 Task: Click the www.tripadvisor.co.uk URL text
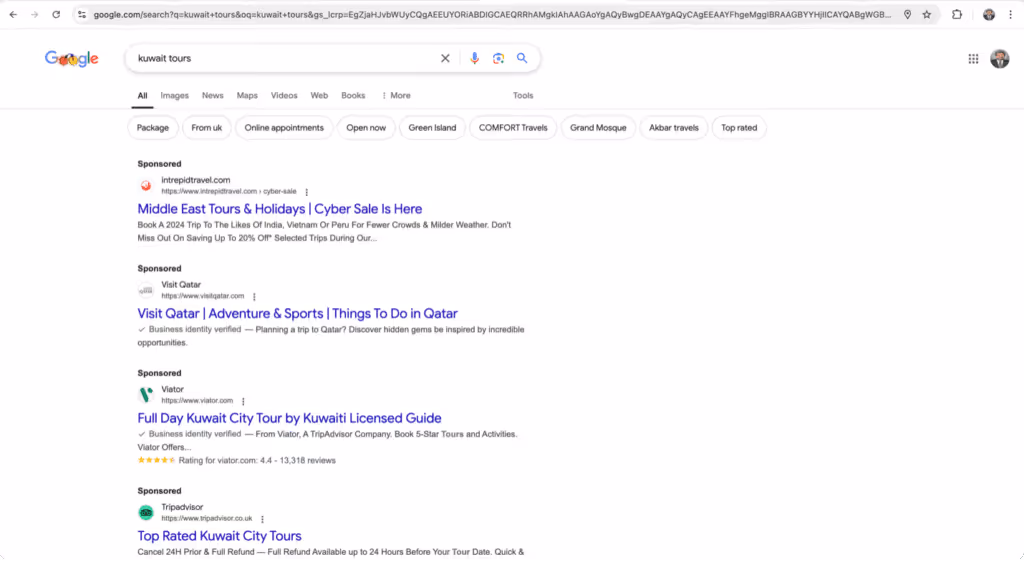[206, 518]
